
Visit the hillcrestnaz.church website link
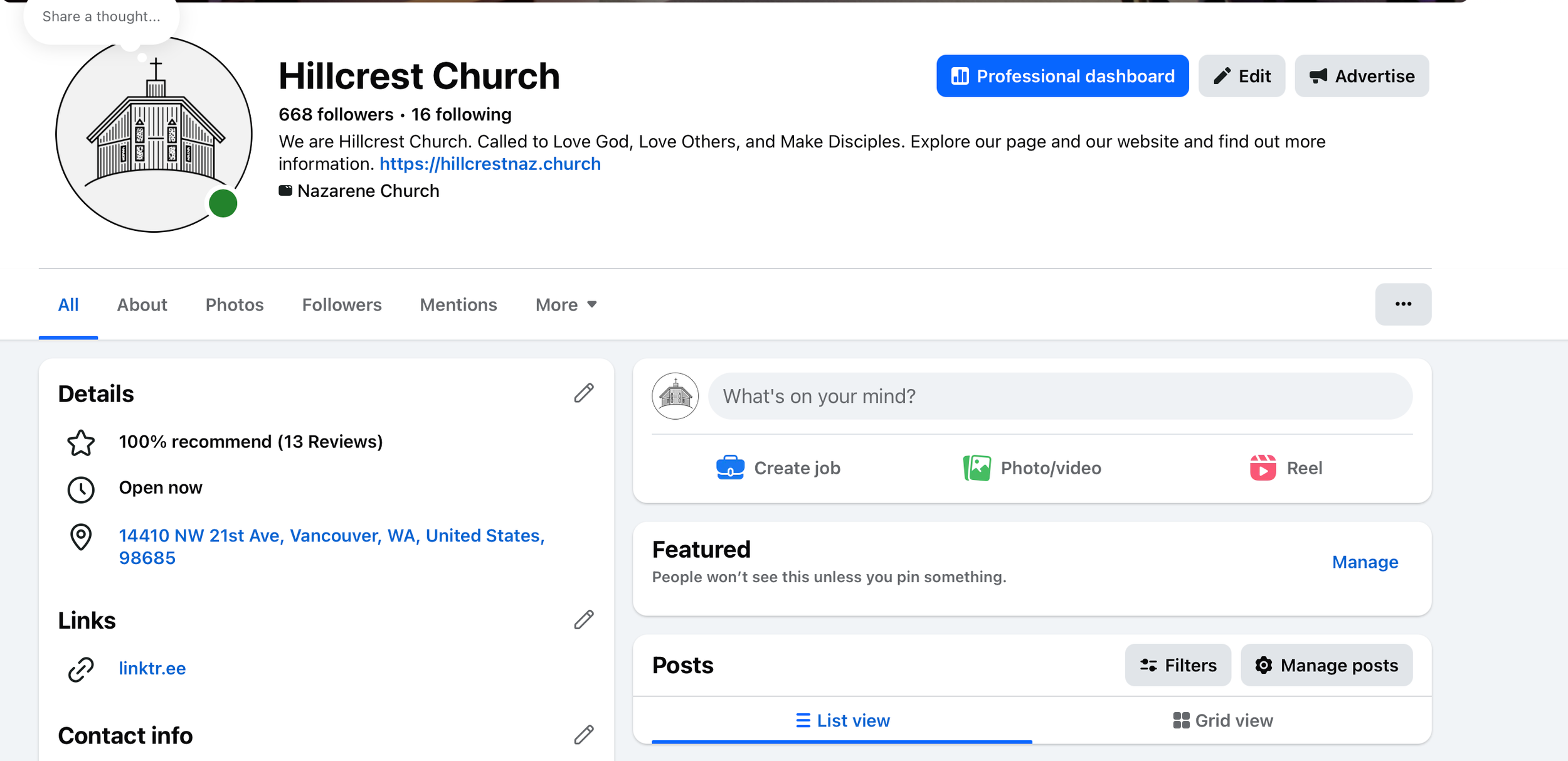(490, 164)
